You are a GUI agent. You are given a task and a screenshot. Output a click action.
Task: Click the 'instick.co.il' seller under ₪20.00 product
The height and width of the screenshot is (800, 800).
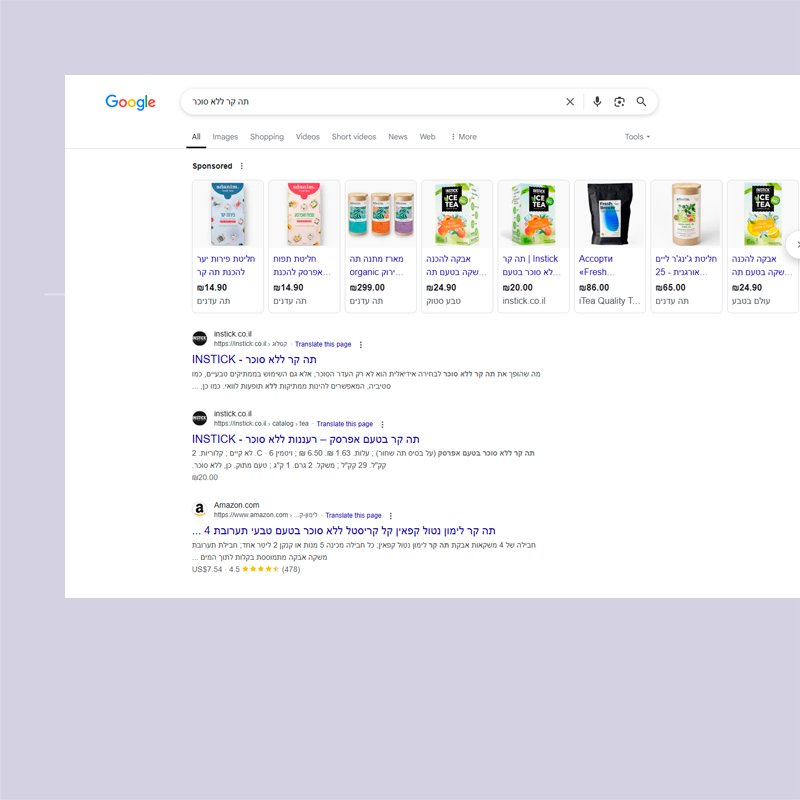[x=523, y=301]
